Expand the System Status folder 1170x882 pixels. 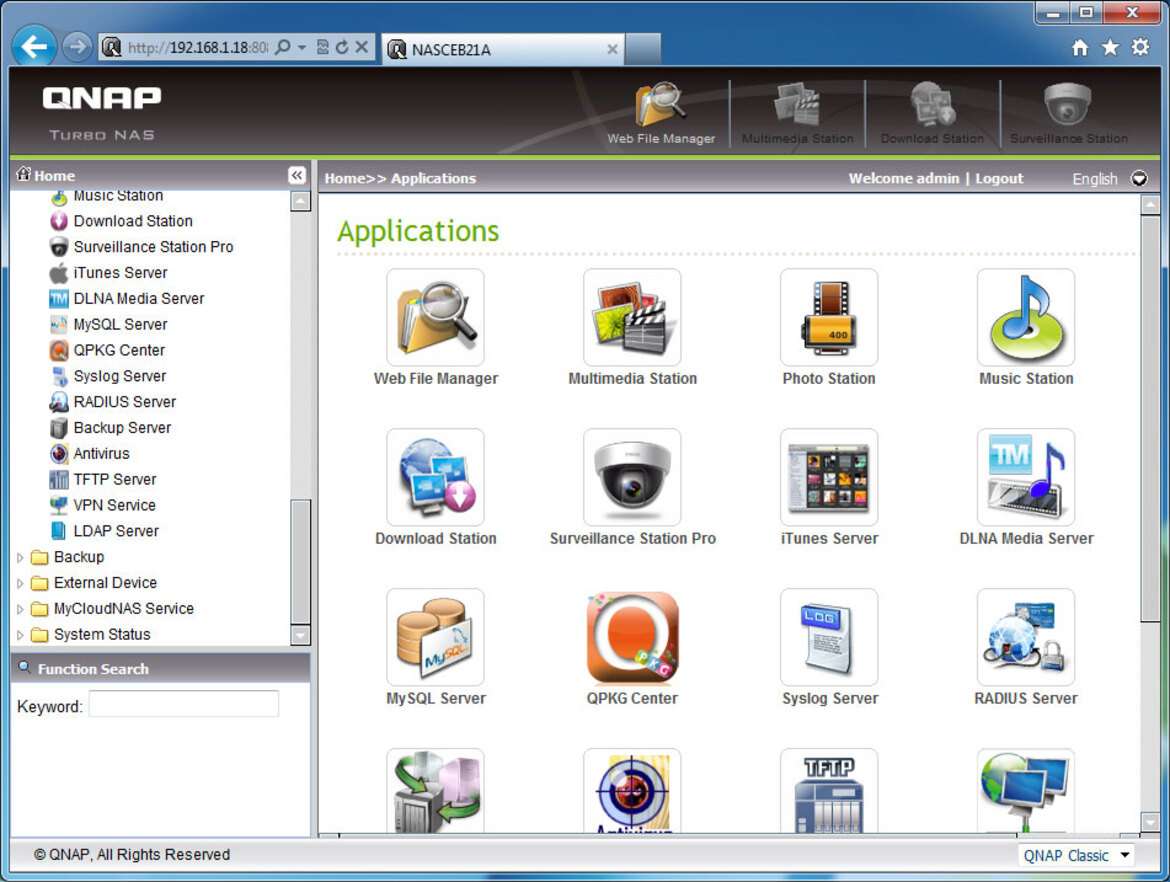click(20, 635)
